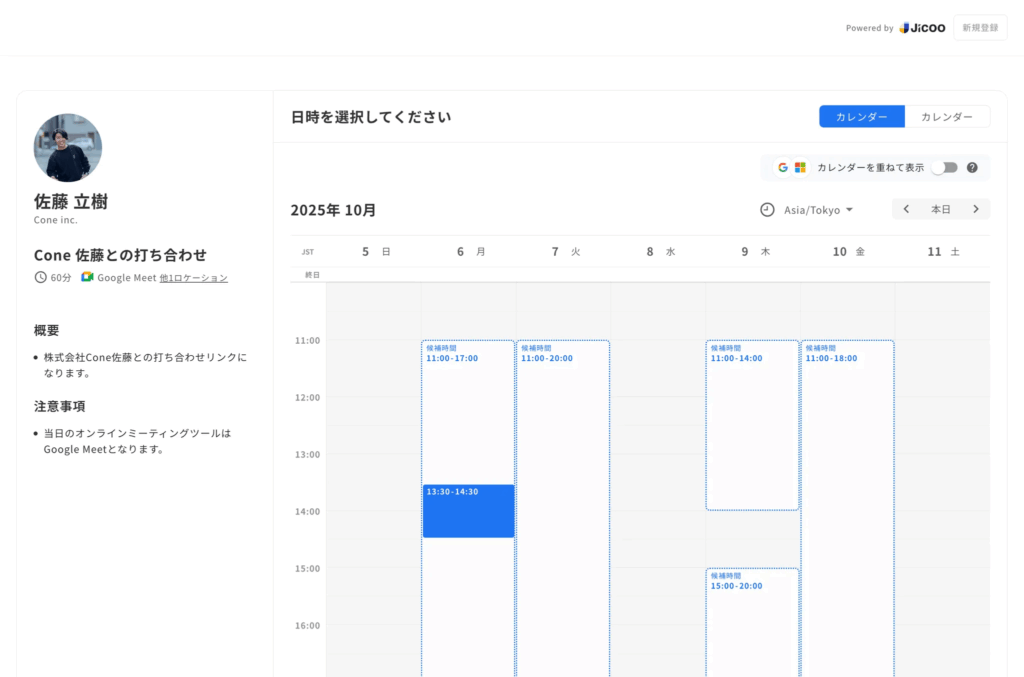Click the 新規登録 button
The width and height of the screenshot is (1024, 677).
coord(980,28)
